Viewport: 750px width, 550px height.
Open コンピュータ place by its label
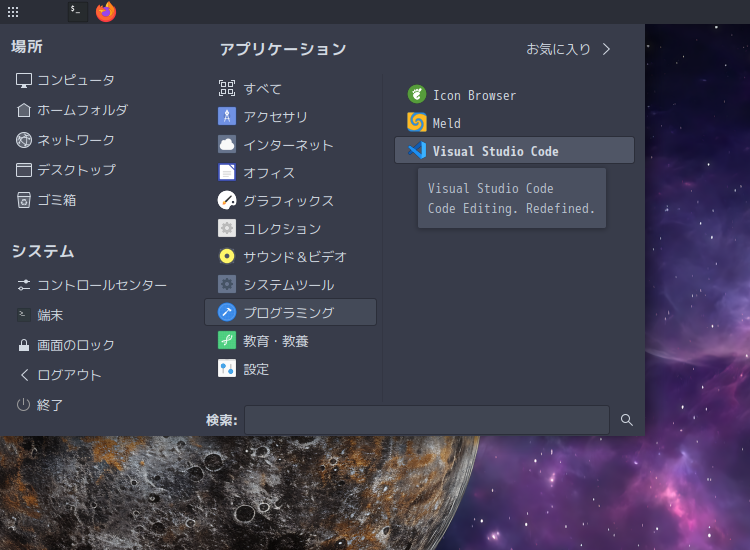[76, 80]
